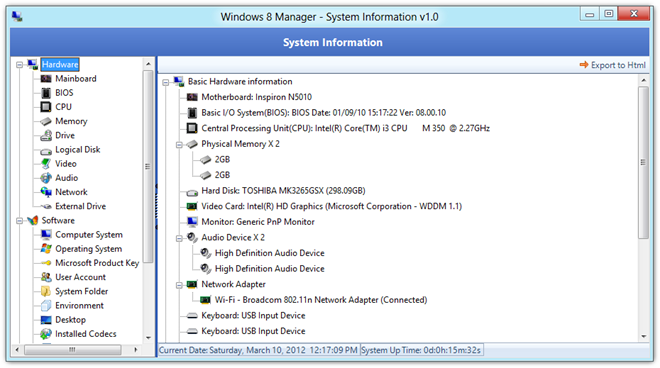Click the sidebar scroll left arrow
Screen dimensions: 660x368
(17, 349)
